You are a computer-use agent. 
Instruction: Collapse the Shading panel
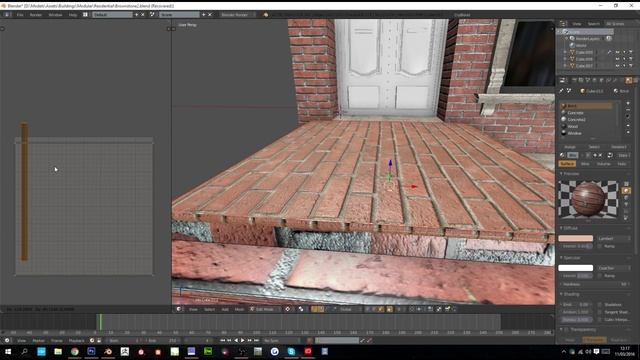click(x=562, y=294)
